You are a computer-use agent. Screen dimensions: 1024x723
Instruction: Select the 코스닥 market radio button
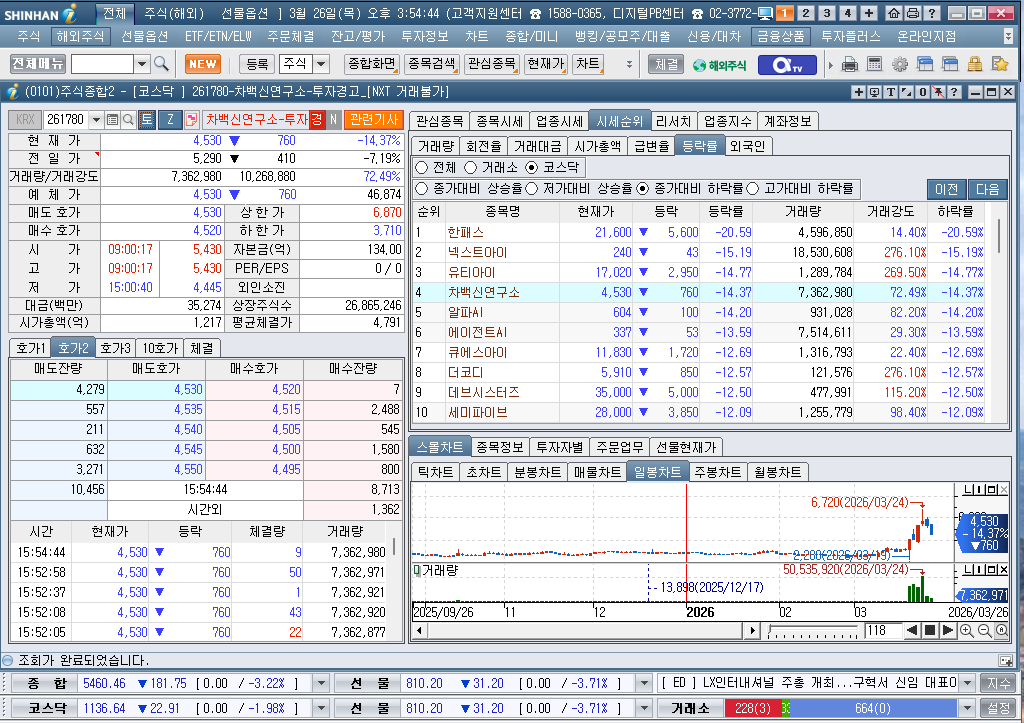tap(532, 168)
